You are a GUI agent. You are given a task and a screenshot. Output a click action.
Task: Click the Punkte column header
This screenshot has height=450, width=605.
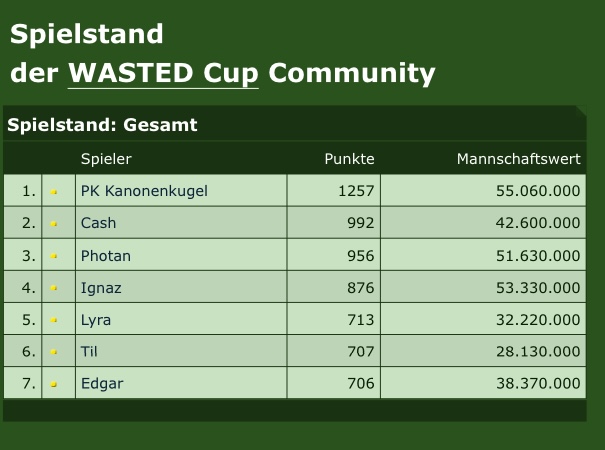tap(349, 159)
